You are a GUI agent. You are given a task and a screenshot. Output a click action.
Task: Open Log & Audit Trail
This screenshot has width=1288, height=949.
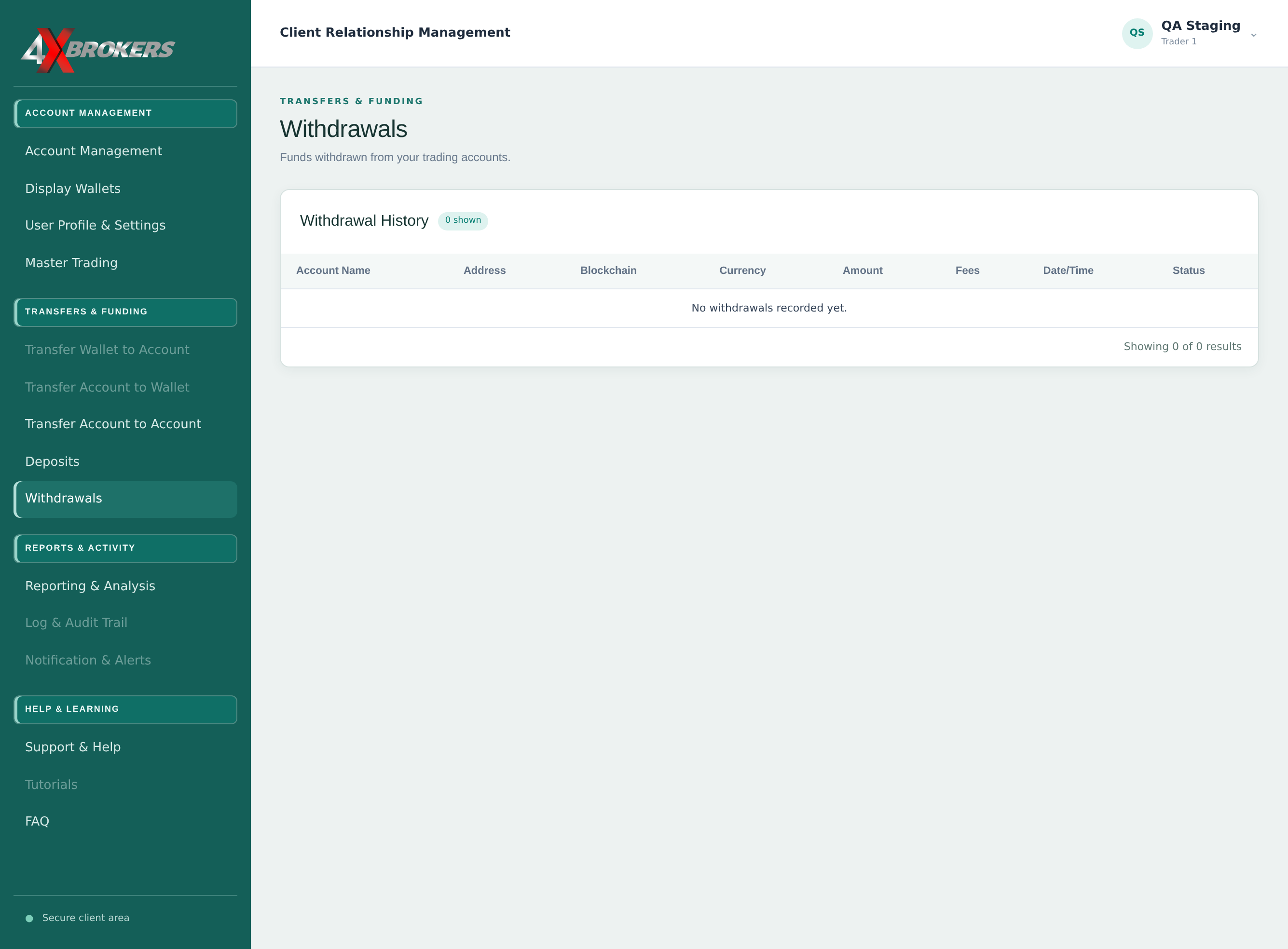click(125, 623)
